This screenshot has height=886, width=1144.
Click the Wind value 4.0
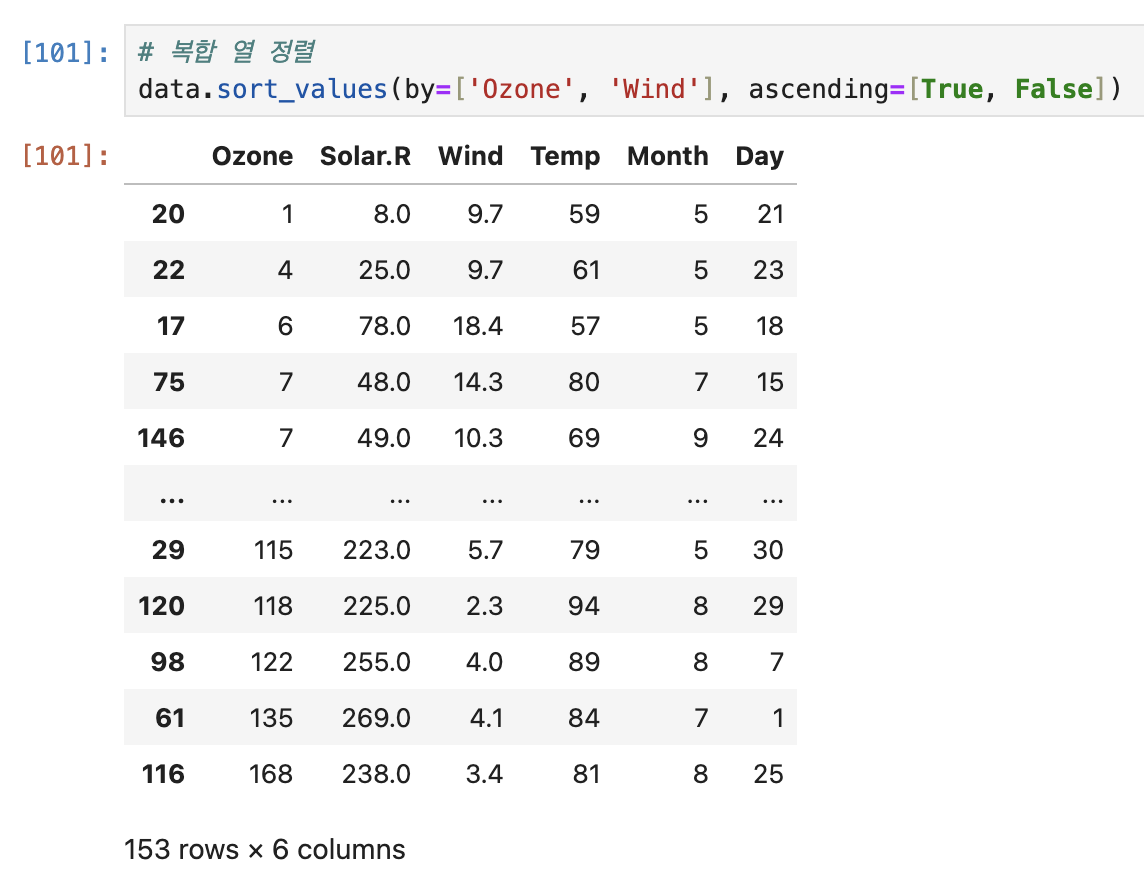click(x=484, y=662)
